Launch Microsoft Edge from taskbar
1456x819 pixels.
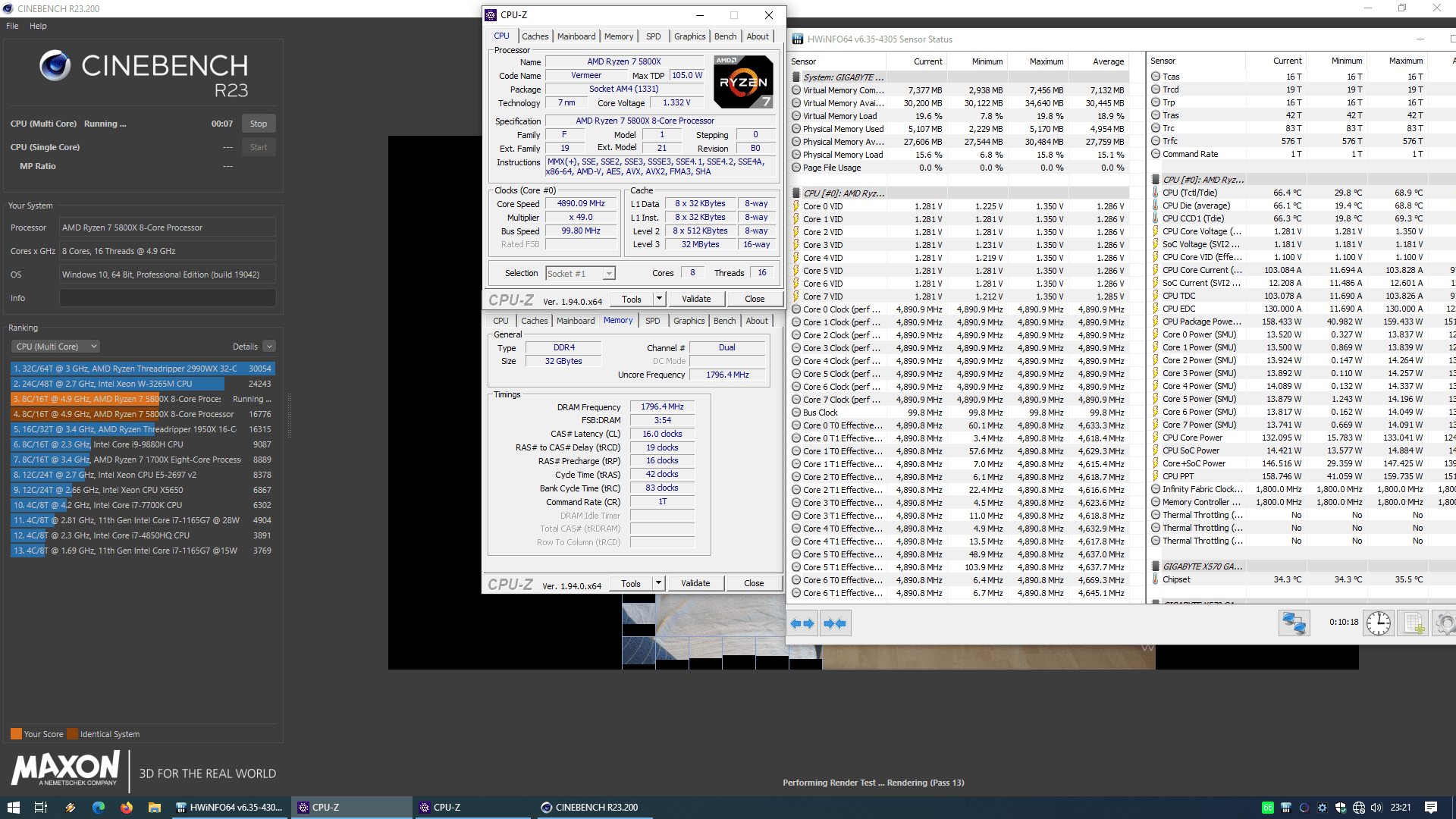point(99,808)
